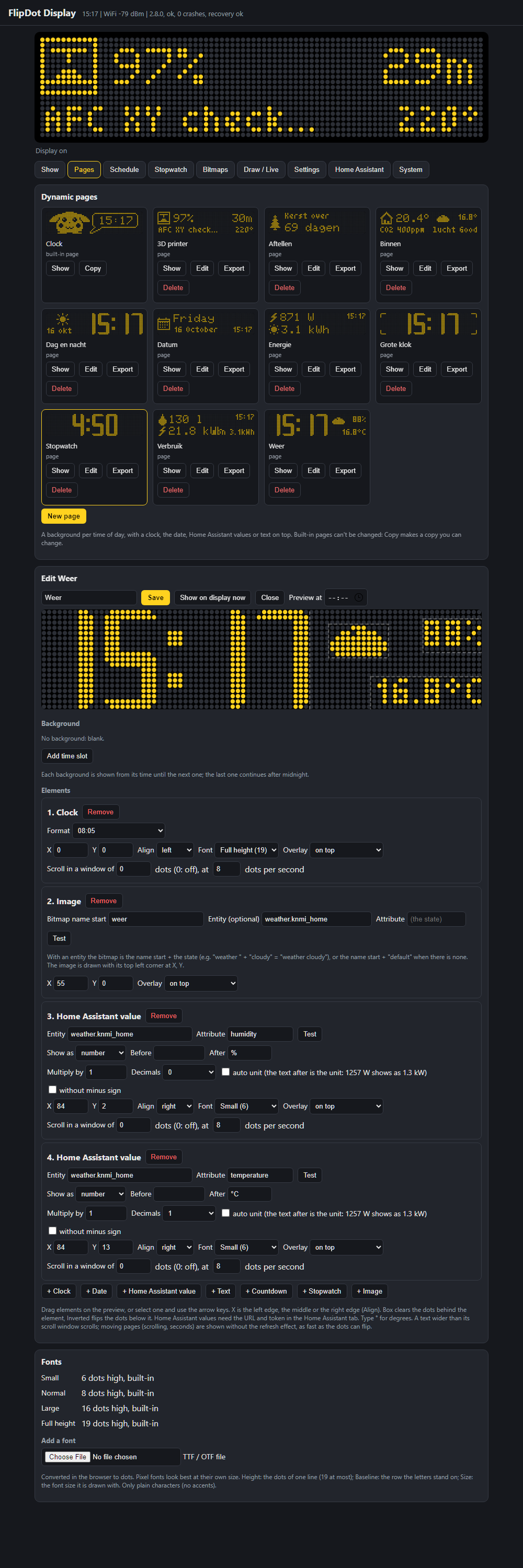Switch to the Schedule tab

pyautogui.click(x=124, y=170)
